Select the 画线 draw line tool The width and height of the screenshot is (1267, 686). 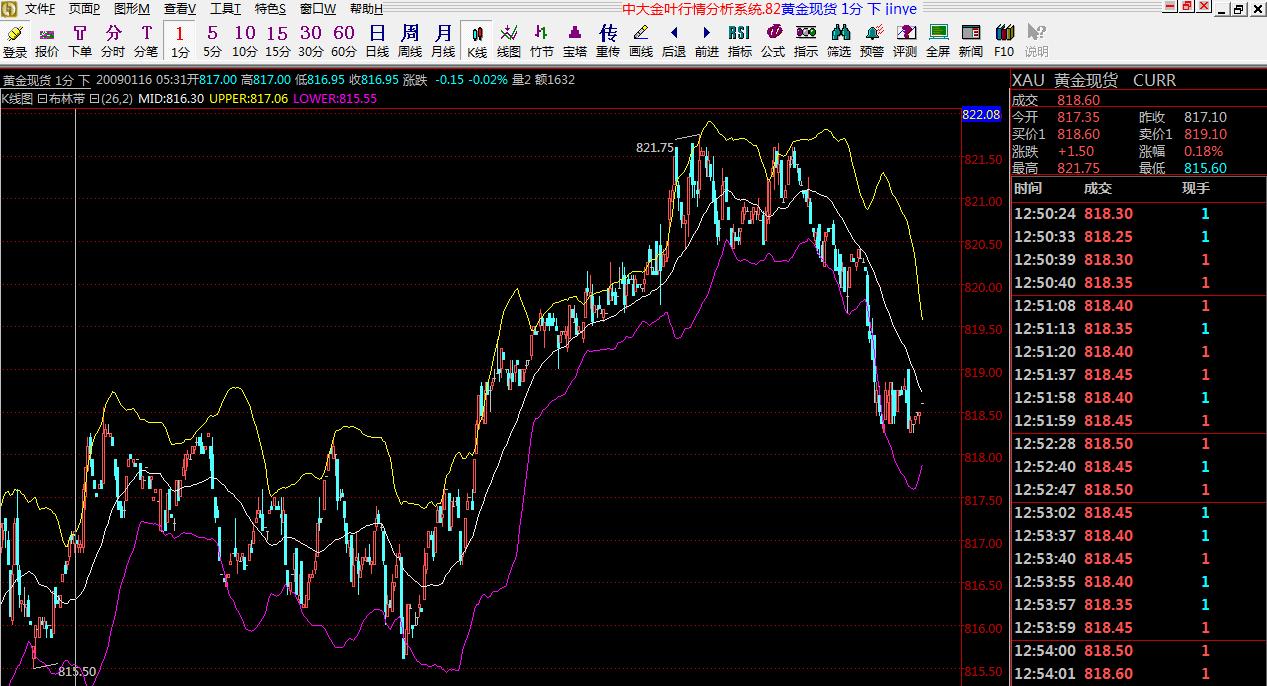point(641,41)
